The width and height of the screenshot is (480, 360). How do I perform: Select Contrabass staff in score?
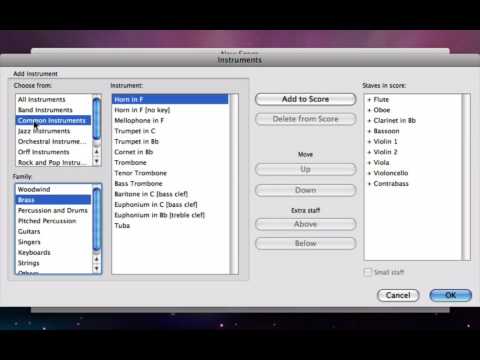413,183
